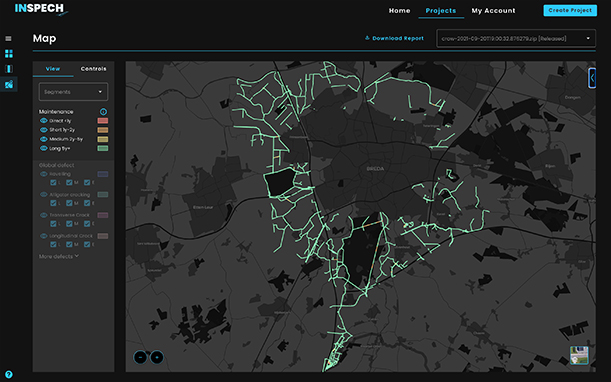The image size is (611, 382).
Task: Expand More defects section
Action: tap(59, 256)
